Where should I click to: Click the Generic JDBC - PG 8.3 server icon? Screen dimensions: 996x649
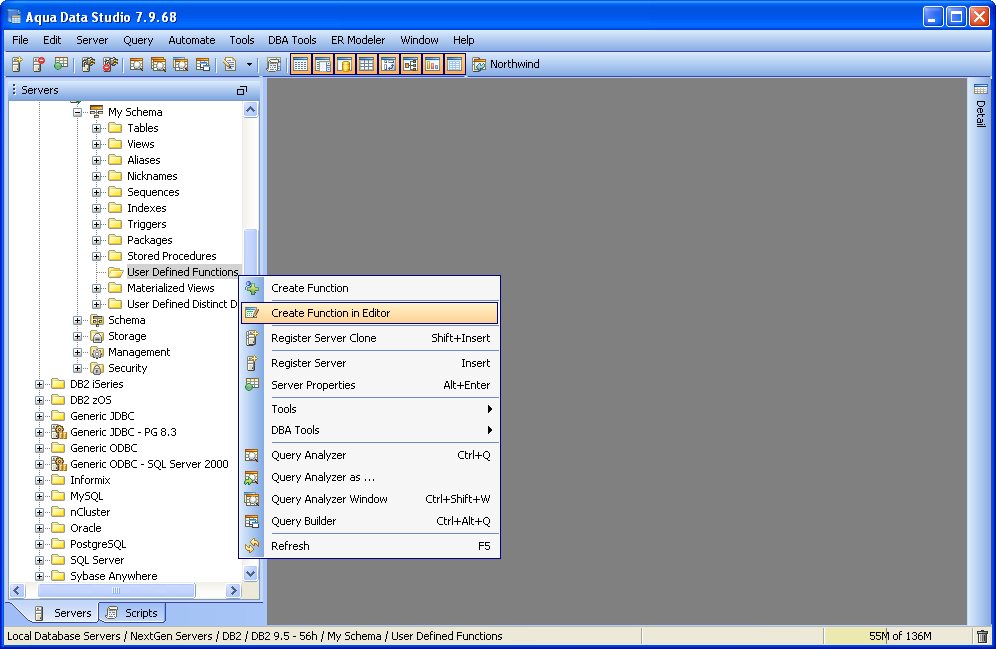click(x=59, y=432)
